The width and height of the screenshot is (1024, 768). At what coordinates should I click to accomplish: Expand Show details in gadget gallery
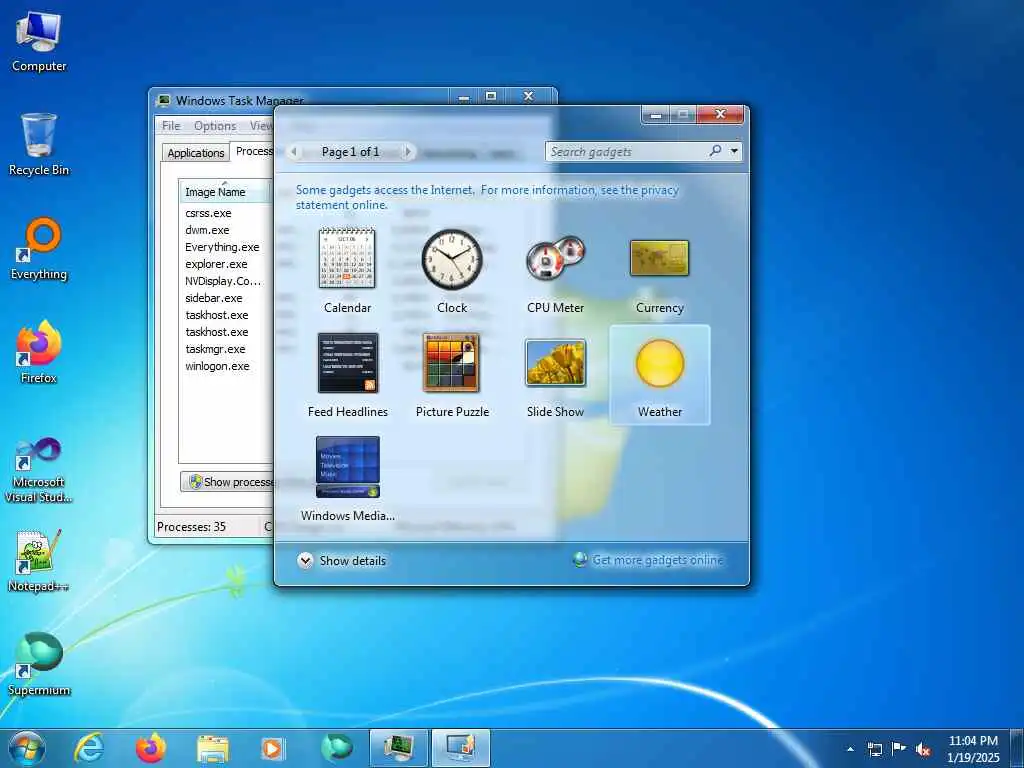[342, 560]
